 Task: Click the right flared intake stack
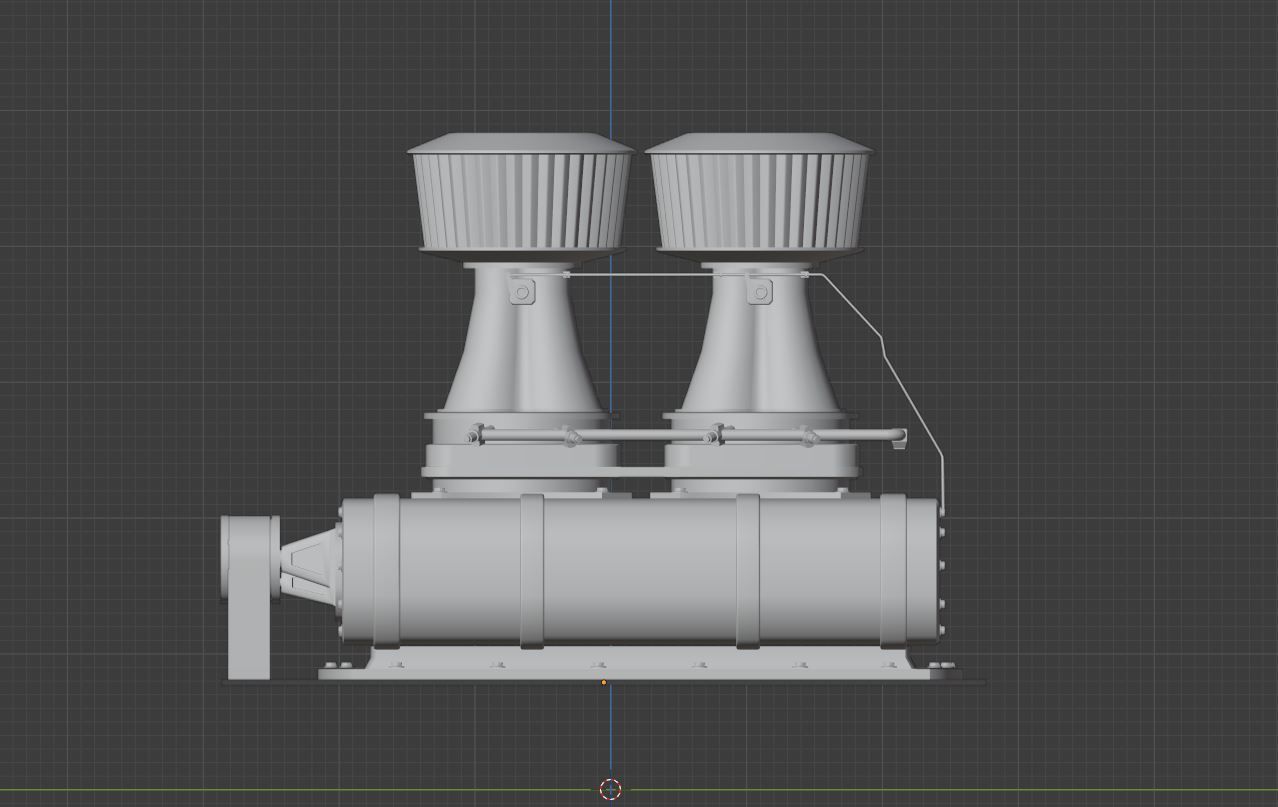pos(760,340)
